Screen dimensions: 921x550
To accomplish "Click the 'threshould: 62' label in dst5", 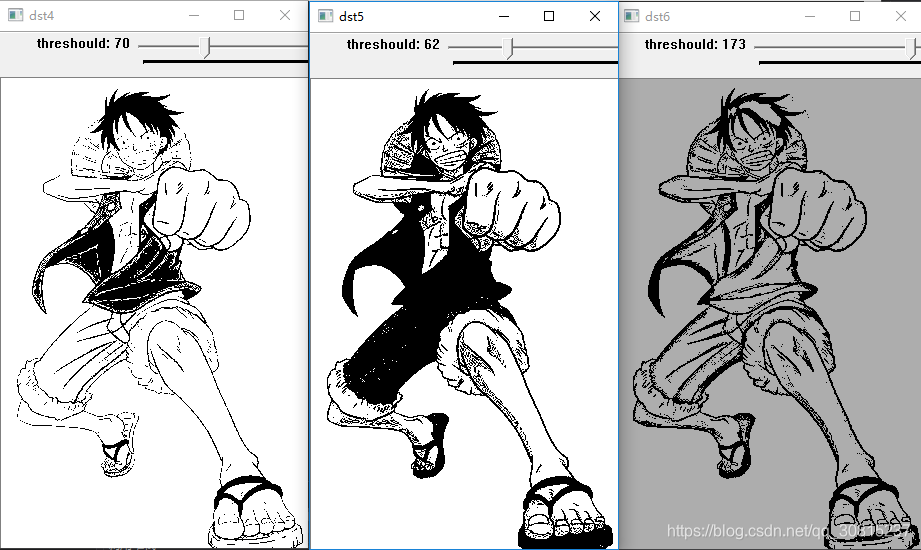I will pos(393,45).
